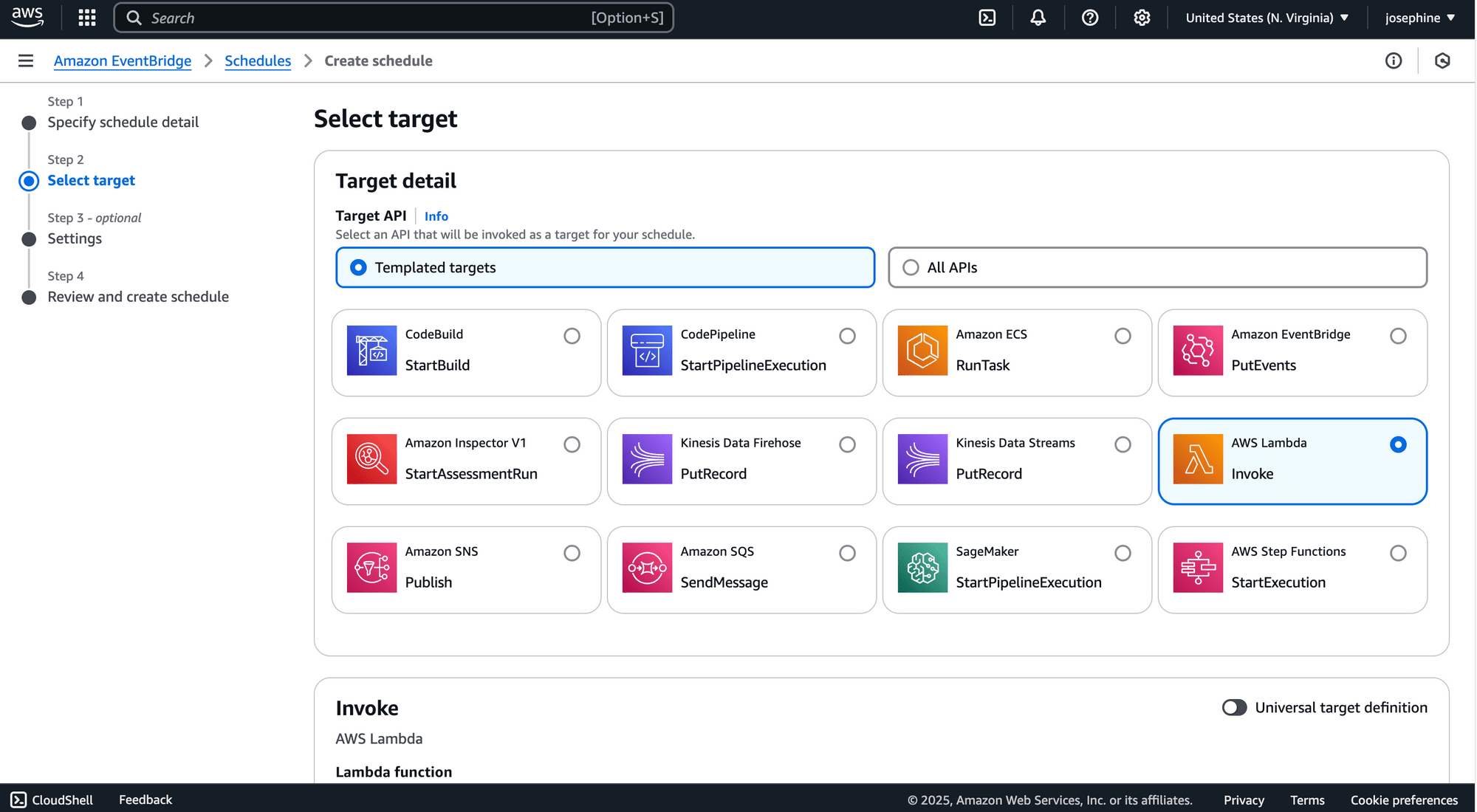Select CodePipeline StartPipelineExecution radio button
This screenshot has height=812, width=1477.
coord(847,336)
